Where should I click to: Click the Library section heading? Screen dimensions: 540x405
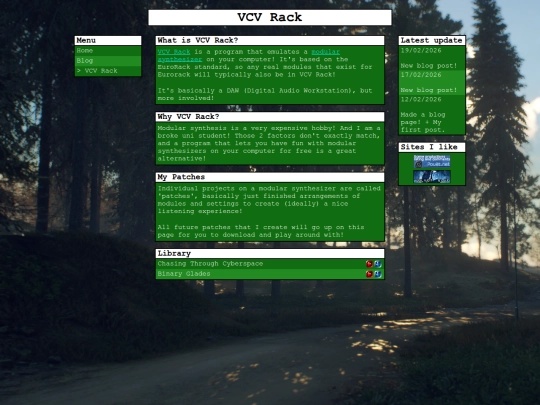pyautogui.click(x=270, y=253)
